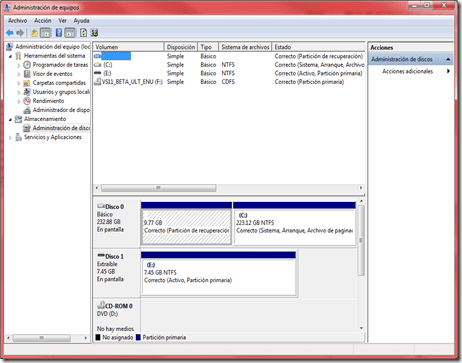Viewport: 462px width, 363px height.
Task: Click the Usuarios y grupos locales icon
Action: click(27, 92)
